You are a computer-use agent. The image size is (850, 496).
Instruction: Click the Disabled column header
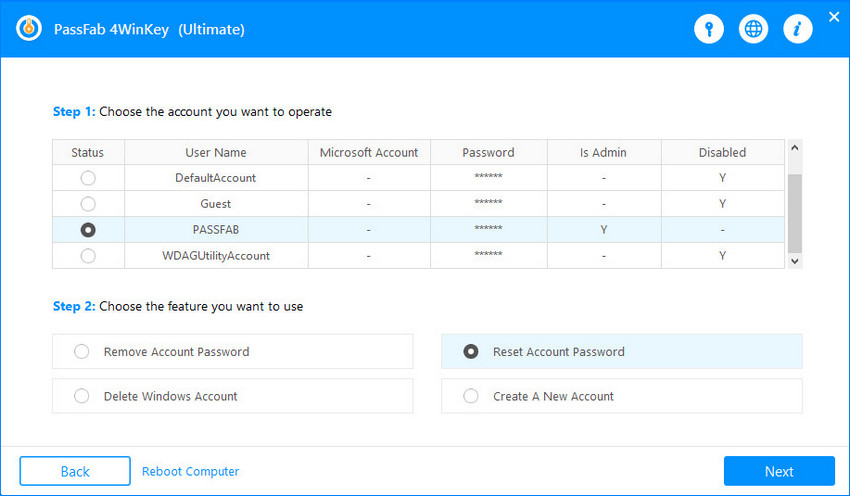(722, 152)
